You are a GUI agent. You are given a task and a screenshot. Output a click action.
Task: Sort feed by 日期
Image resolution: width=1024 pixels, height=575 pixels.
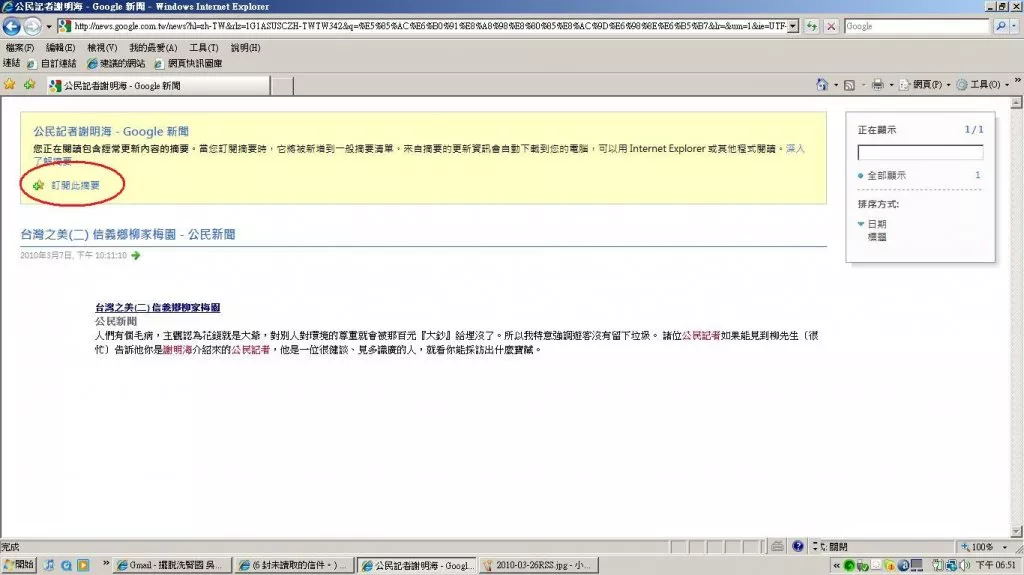[x=876, y=224]
